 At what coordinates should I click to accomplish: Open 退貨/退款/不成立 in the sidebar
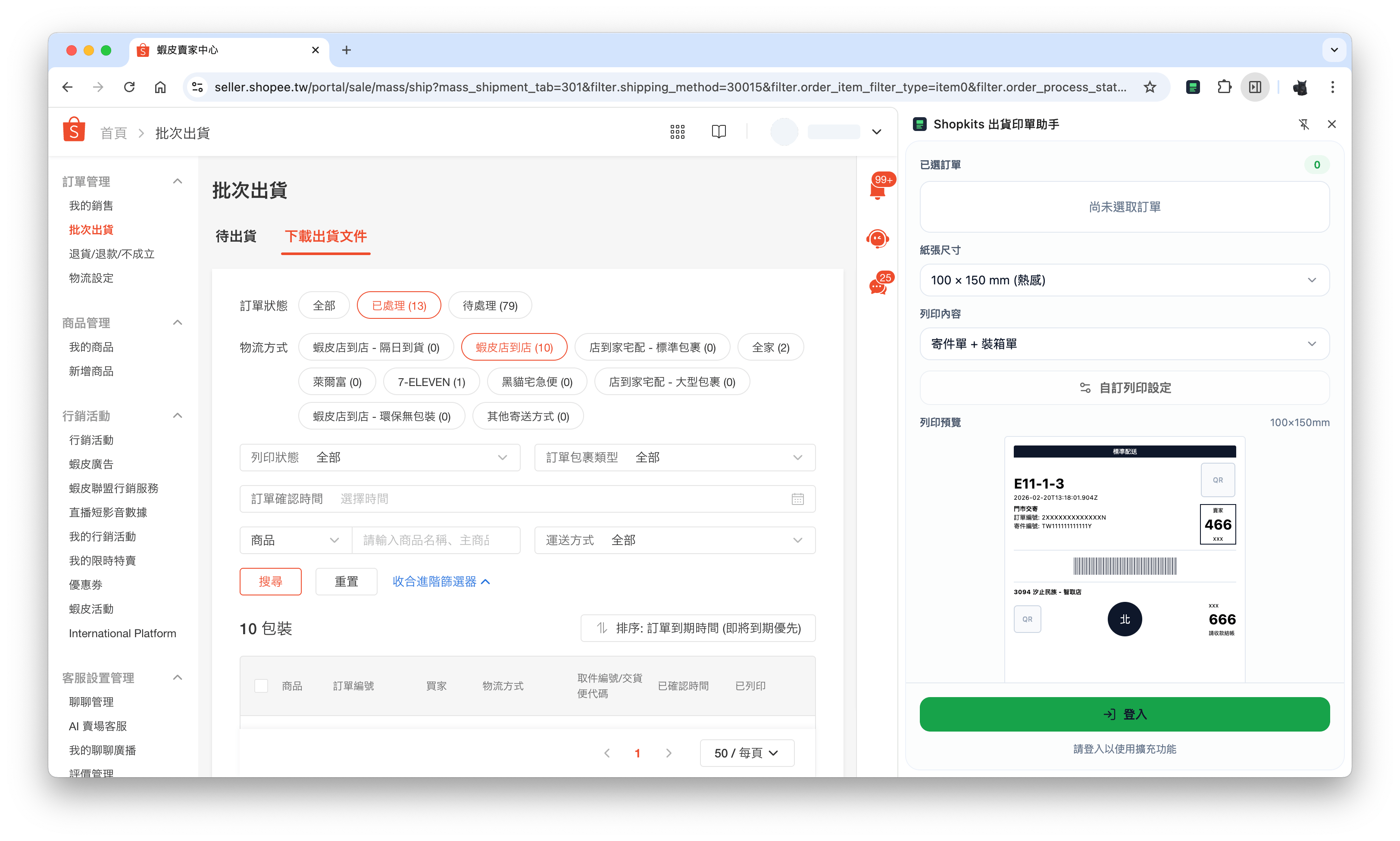tap(112, 254)
